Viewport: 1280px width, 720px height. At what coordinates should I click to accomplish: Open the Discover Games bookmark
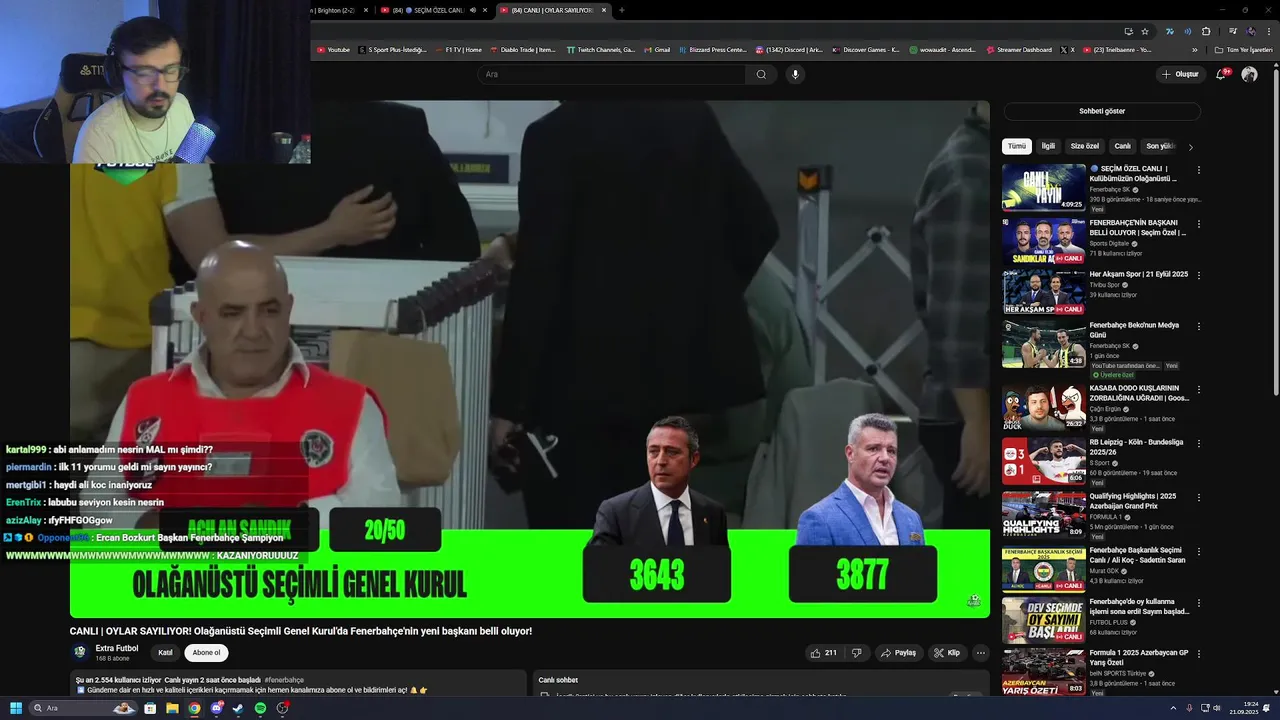click(865, 49)
